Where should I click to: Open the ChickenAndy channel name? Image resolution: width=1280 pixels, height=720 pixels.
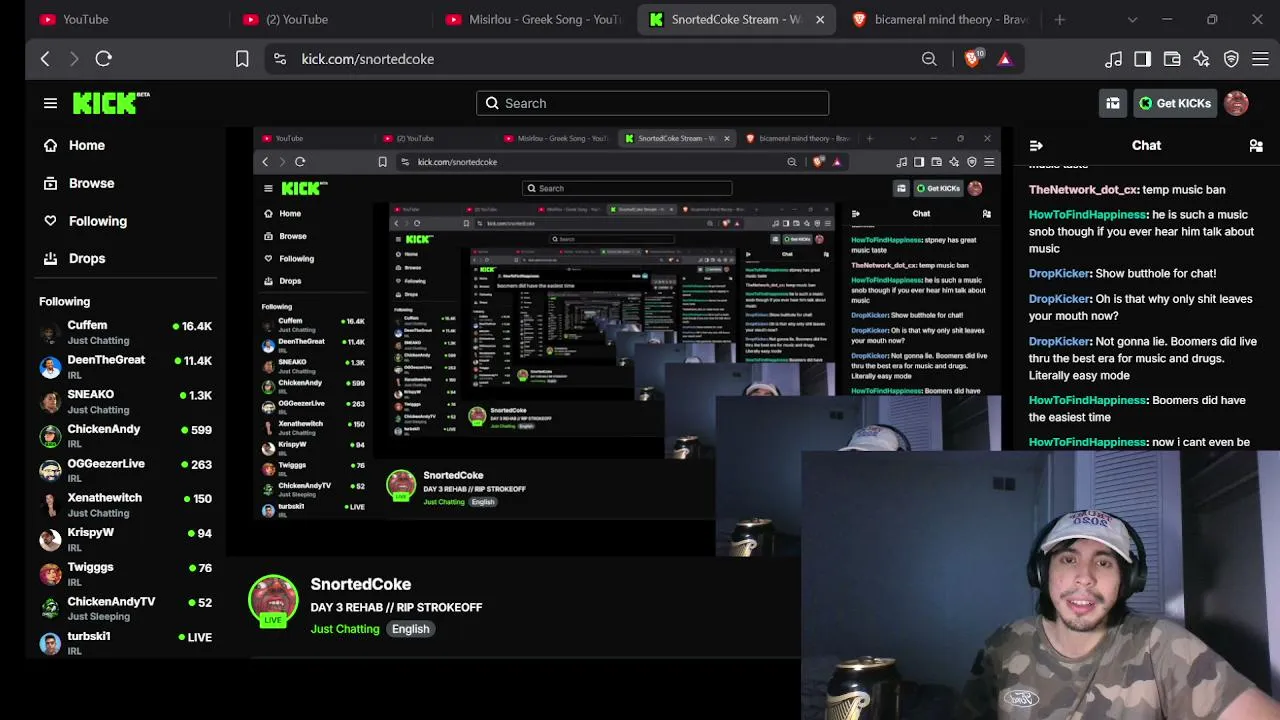(104, 429)
